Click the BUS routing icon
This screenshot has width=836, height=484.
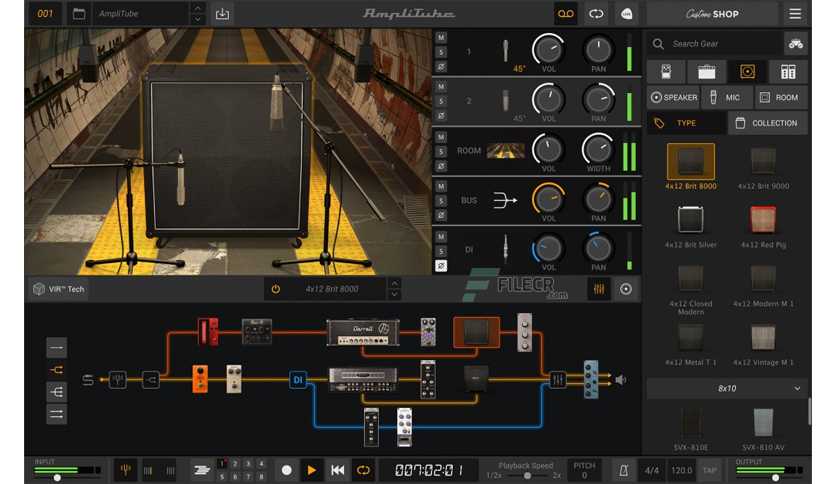(505, 200)
